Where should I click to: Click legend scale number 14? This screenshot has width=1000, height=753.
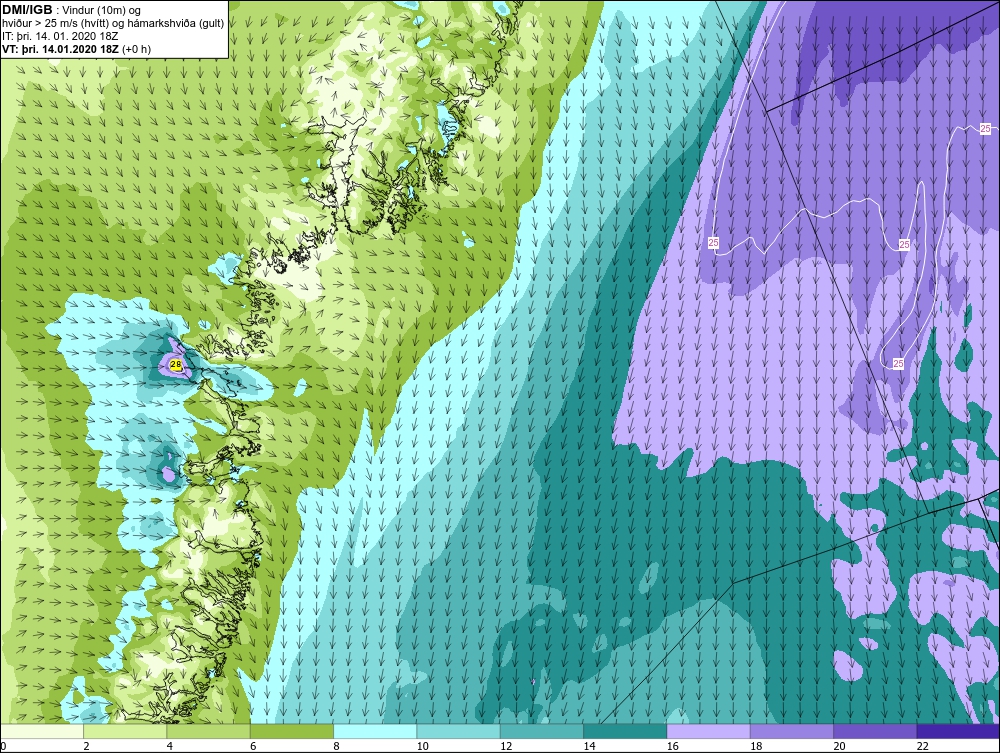pos(589,746)
